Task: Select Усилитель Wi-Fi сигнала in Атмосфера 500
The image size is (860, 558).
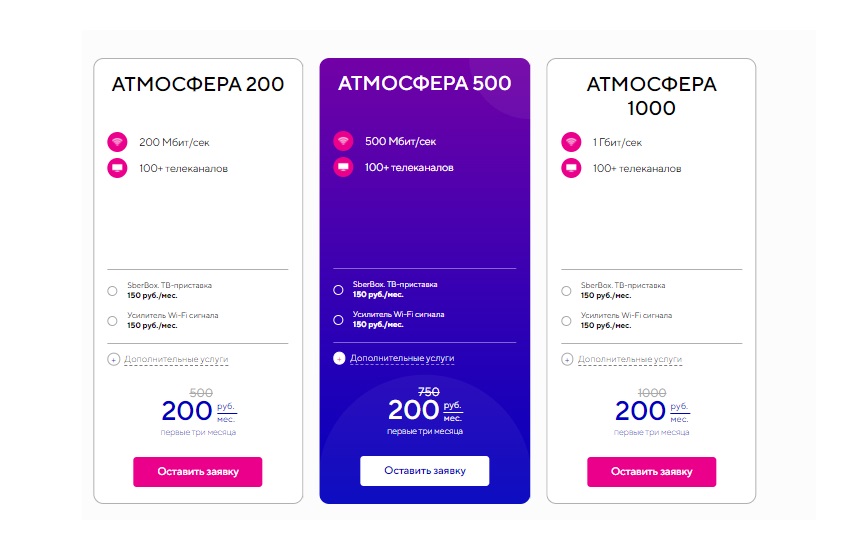Action: click(338, 320)
